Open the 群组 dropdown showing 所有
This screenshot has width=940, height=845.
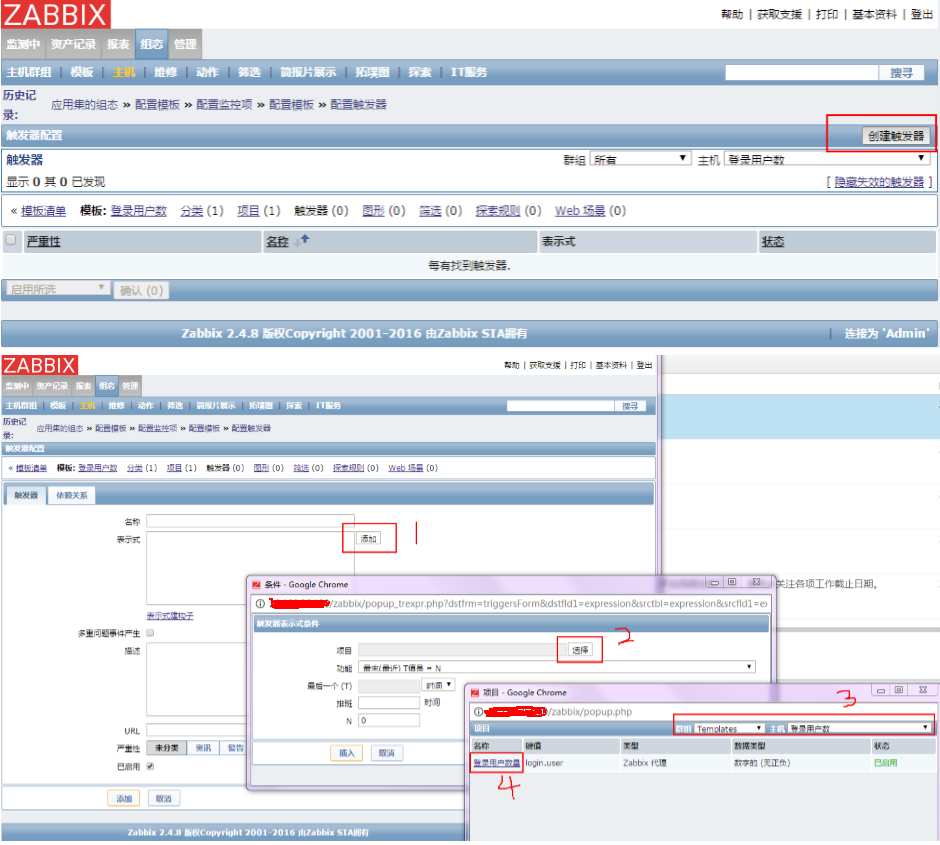point(640,159)
